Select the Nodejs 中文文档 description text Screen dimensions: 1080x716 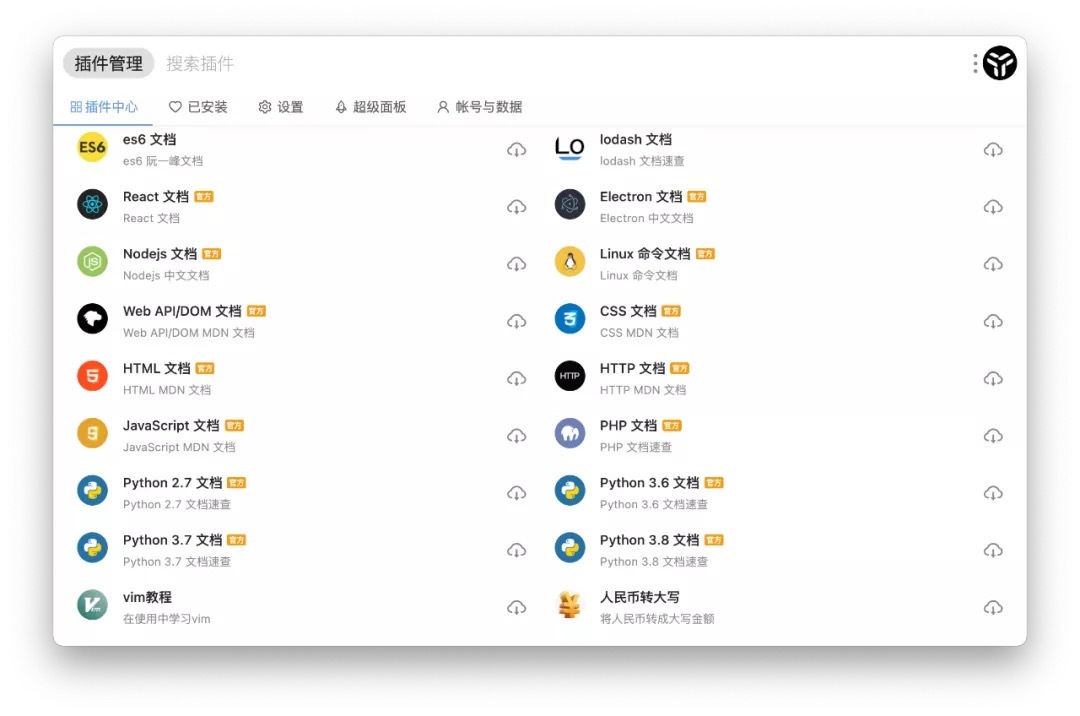(166, 275)
